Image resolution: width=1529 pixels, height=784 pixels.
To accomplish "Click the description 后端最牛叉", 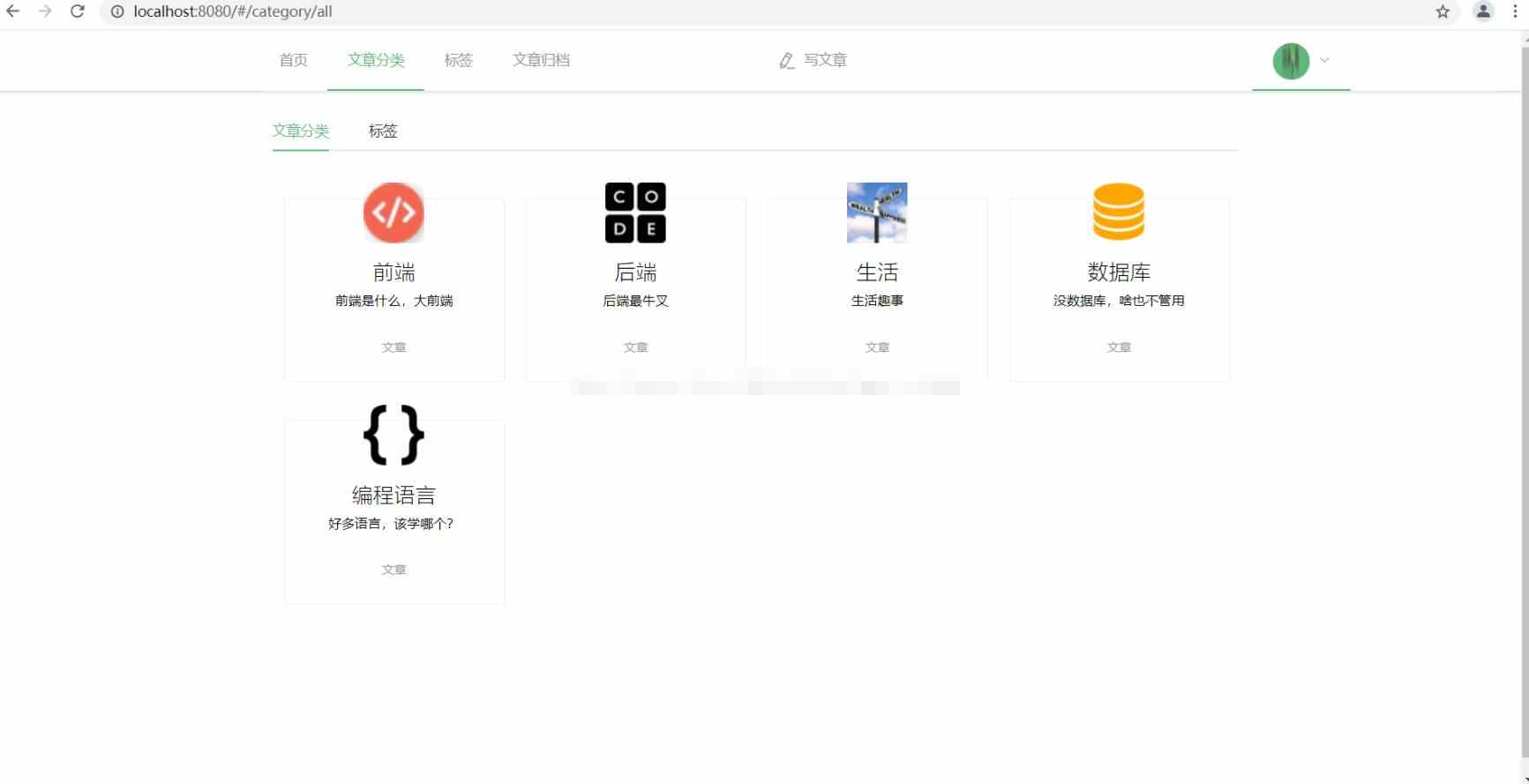I will click(635, 301).
